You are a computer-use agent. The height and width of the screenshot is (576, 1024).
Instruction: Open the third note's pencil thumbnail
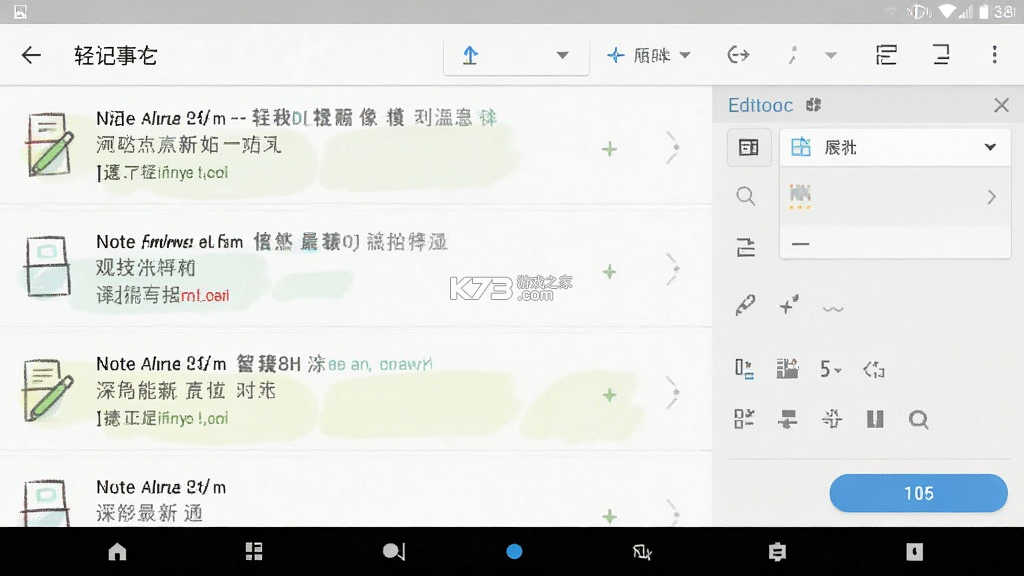(48, 390)
